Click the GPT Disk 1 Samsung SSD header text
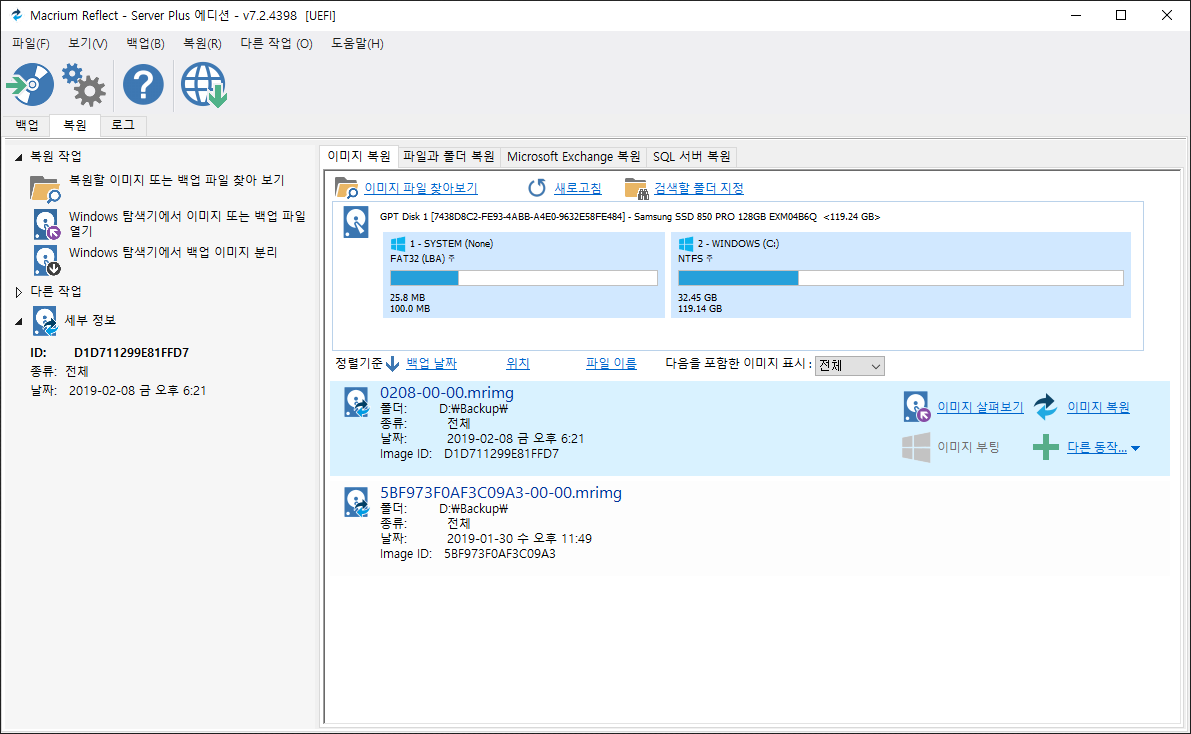The width and height of the screenshot is (1191, 734). tap(630, 217)
